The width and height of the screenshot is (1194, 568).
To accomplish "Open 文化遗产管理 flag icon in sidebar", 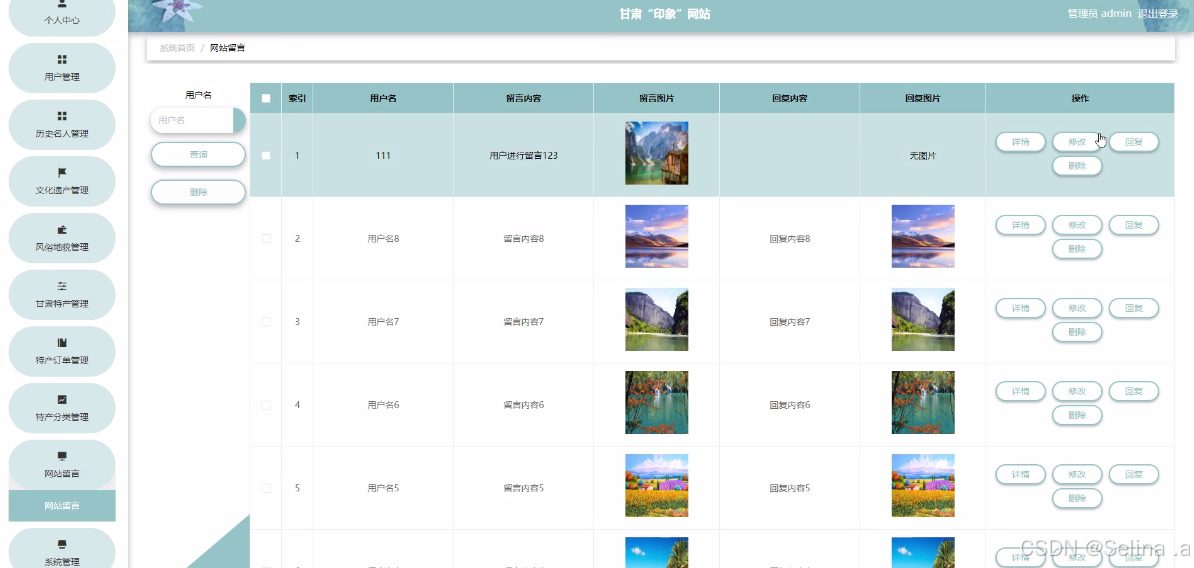I will (62, 173).
